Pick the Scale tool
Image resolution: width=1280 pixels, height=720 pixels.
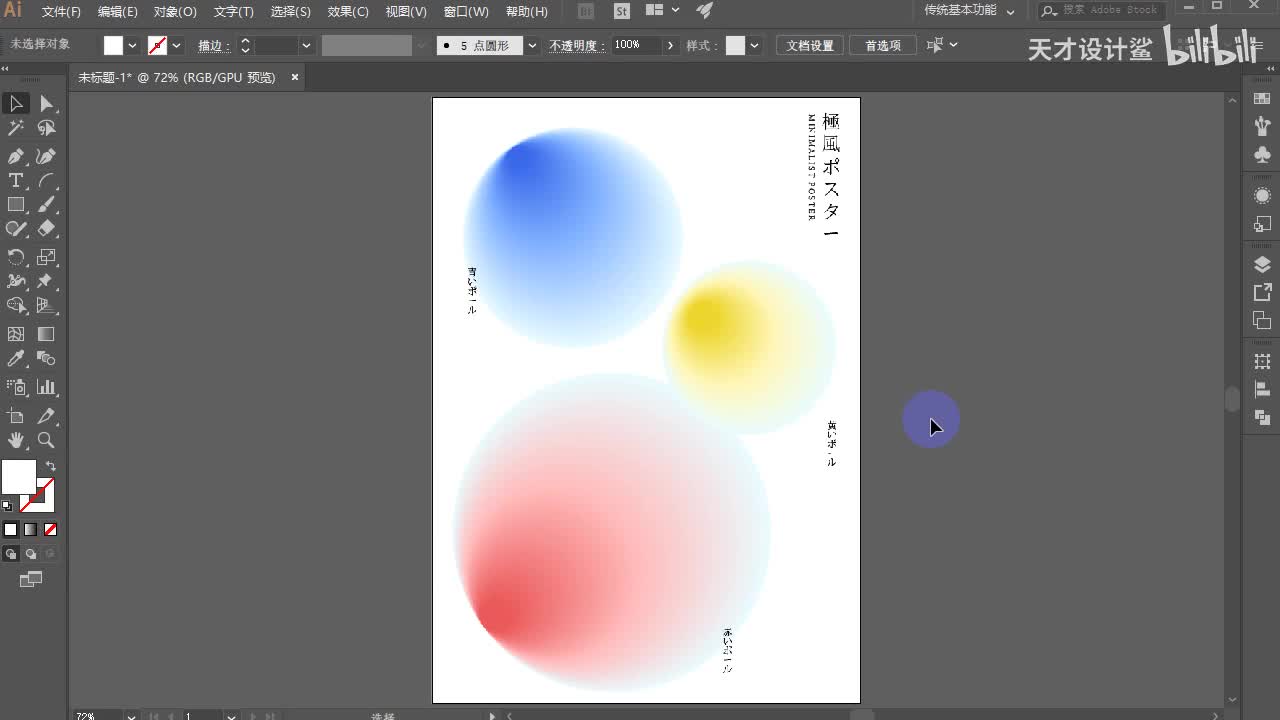[x=46, y=257]
